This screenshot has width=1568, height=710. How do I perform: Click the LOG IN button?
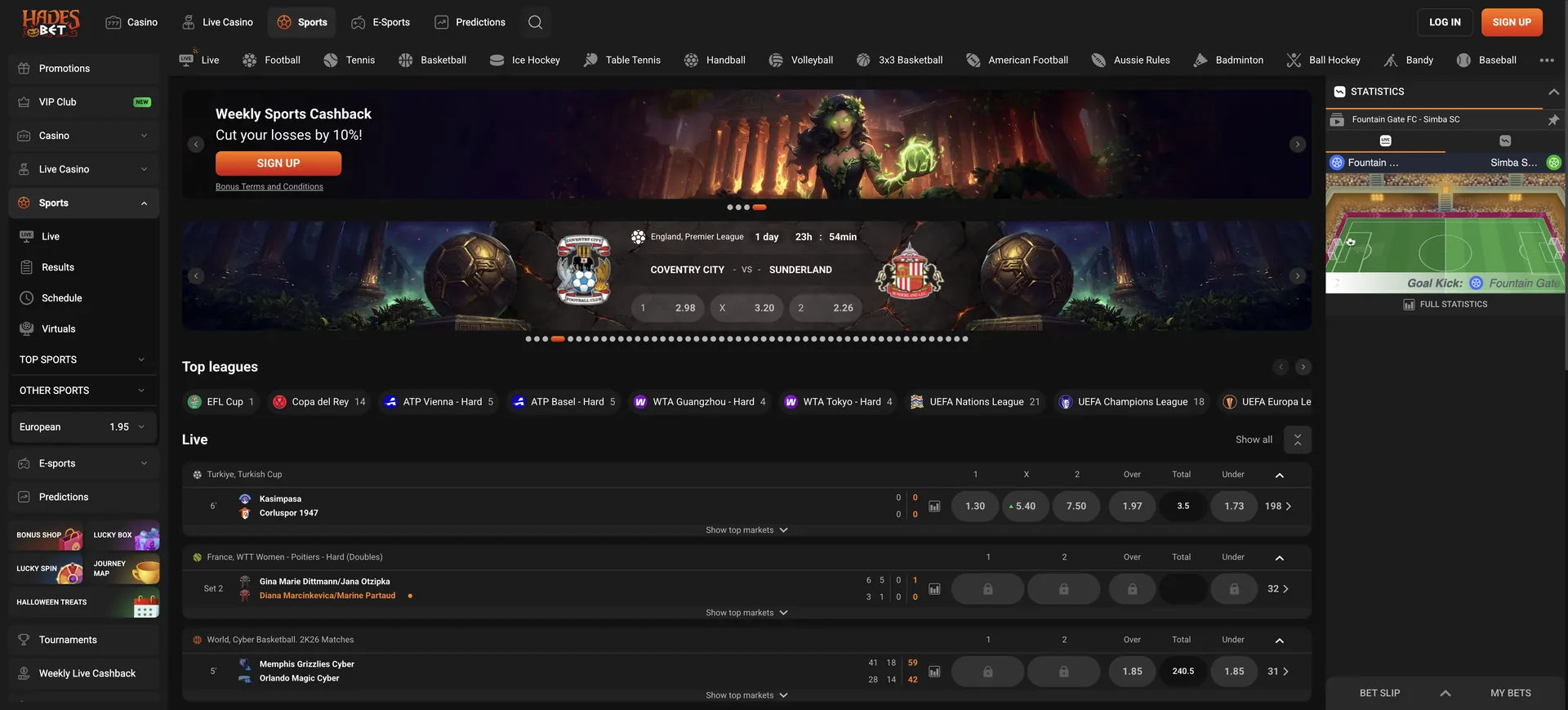[1445, 22]
